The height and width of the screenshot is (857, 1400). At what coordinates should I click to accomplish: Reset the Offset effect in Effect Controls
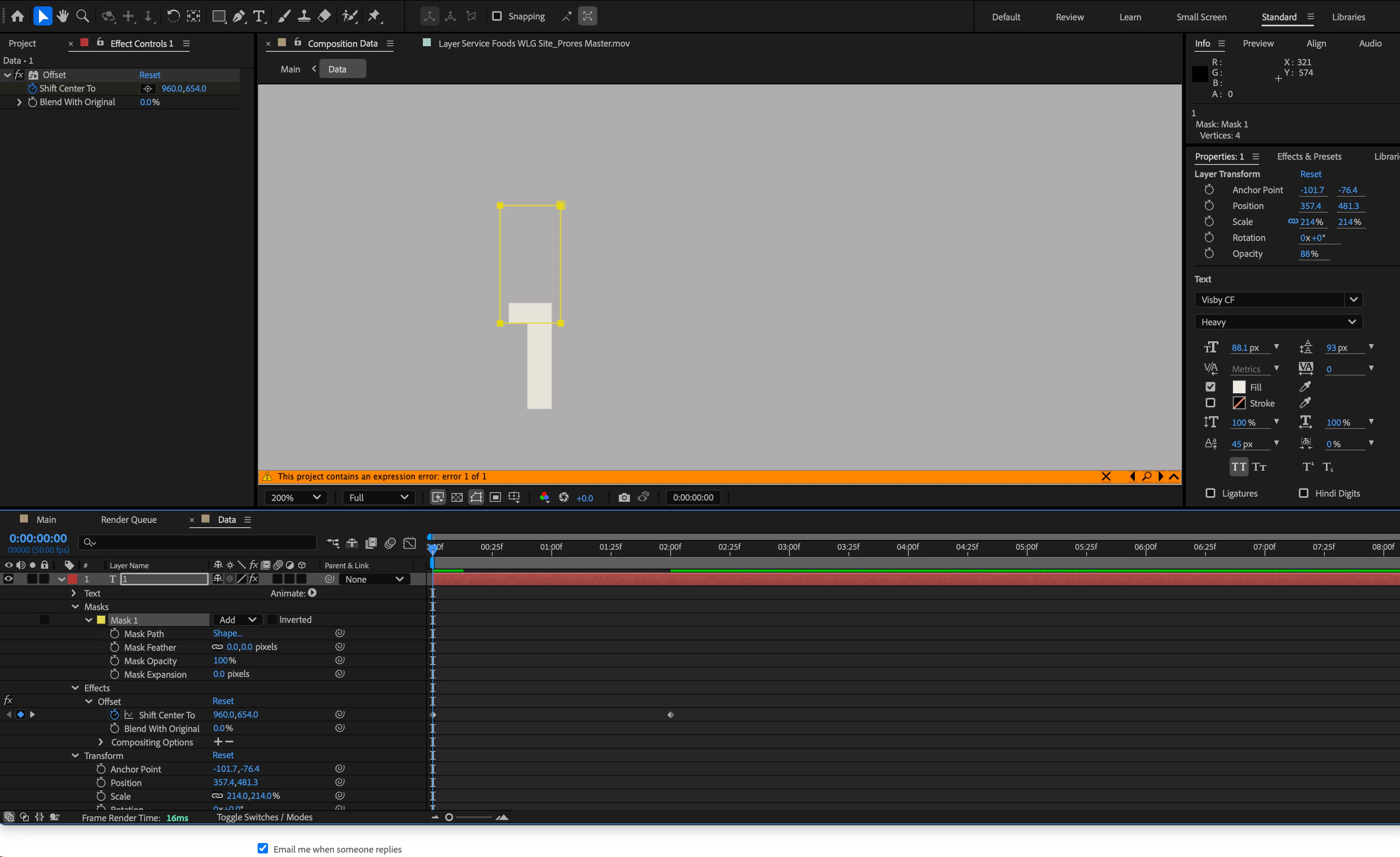point(150,75)
